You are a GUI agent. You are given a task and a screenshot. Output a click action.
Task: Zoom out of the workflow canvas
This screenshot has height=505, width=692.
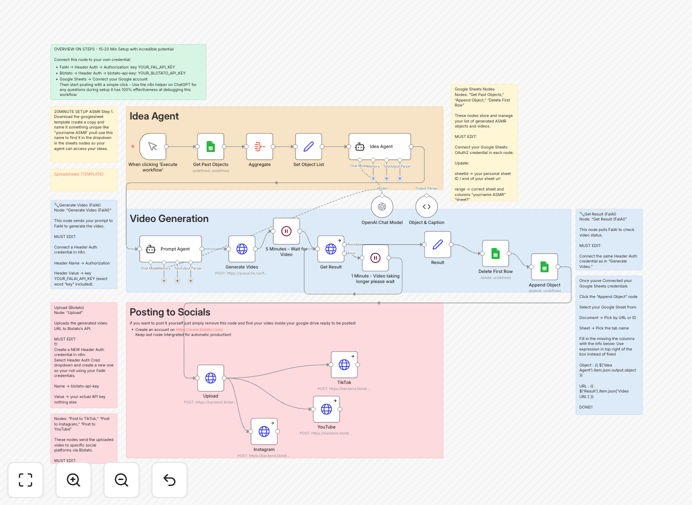(121, 480)
